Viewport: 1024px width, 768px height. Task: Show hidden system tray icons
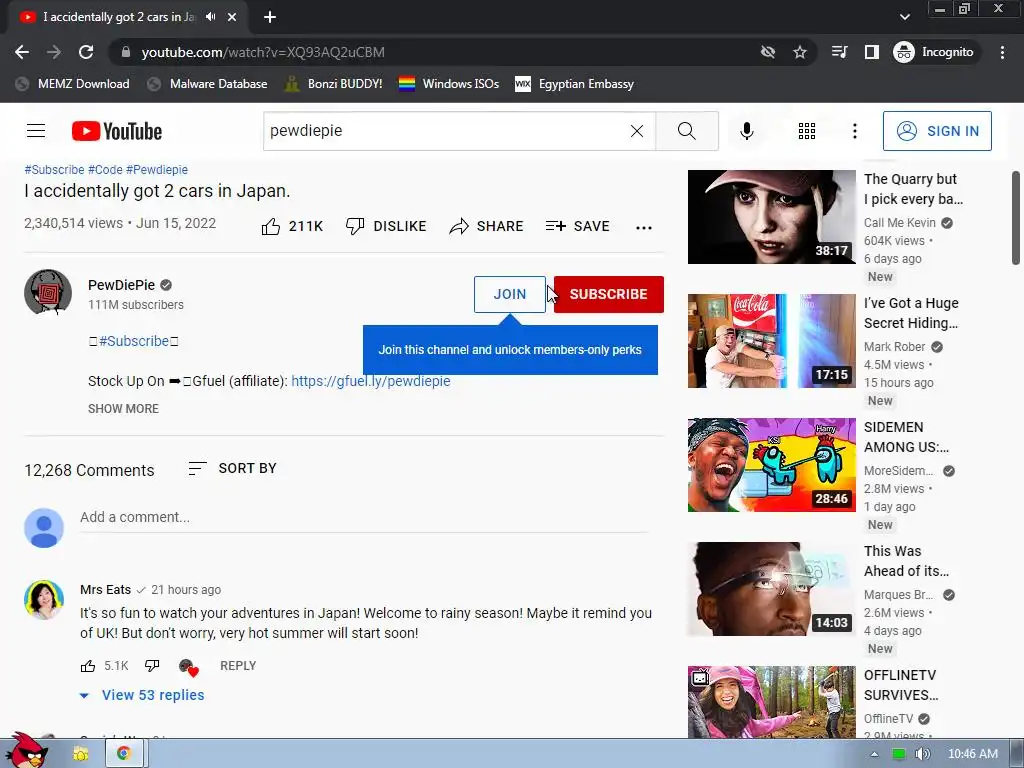pyautogui.click(x=874, y=754)
